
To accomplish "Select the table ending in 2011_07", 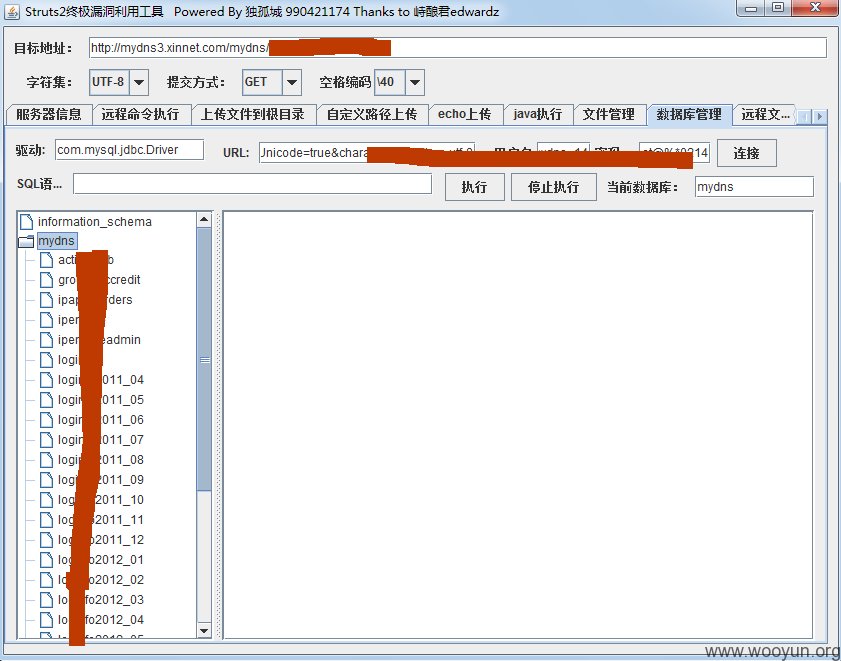I will (x=101, y=440).
